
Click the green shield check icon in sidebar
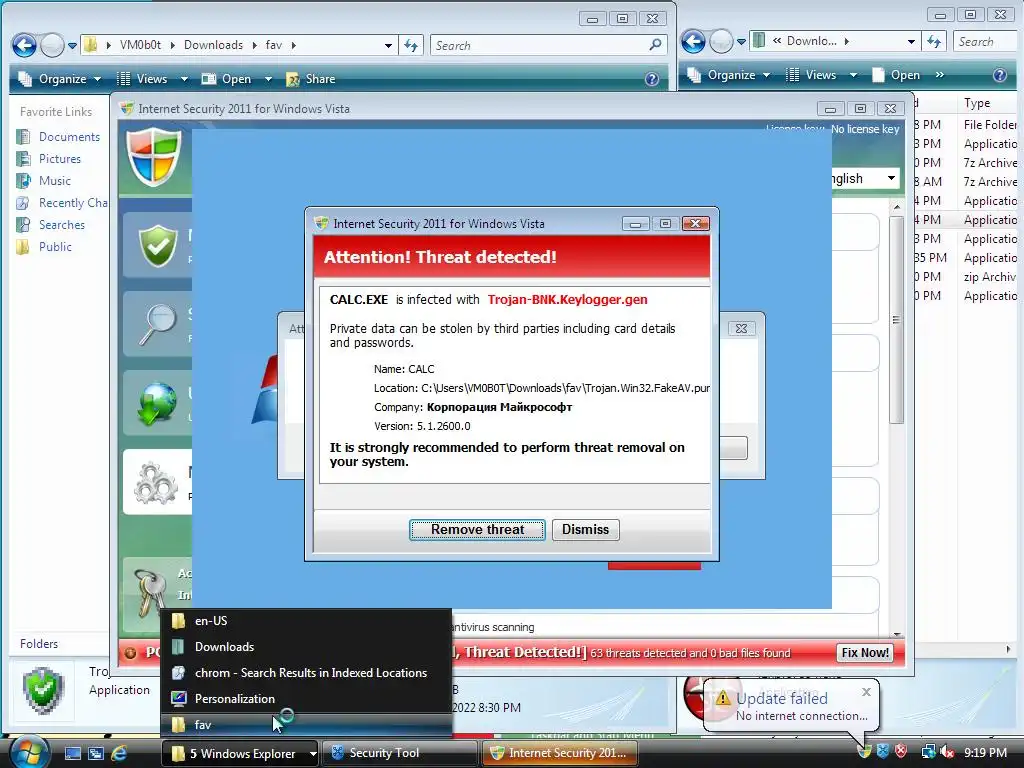pos(157,245)
